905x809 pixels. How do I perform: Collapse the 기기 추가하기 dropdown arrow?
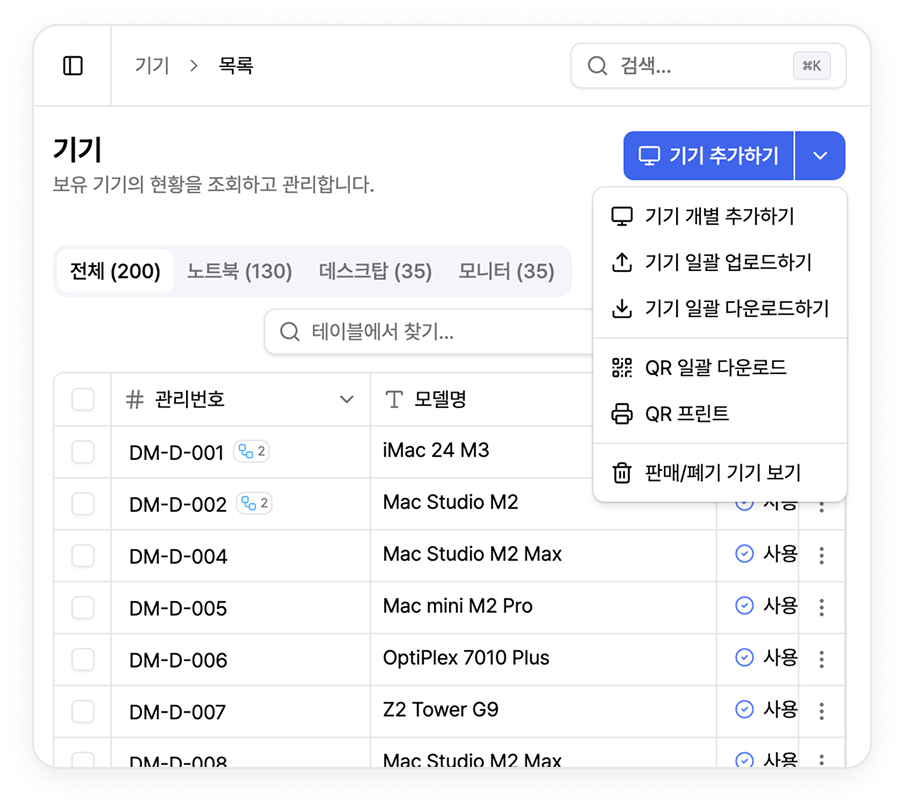click(x=820, y=156)
